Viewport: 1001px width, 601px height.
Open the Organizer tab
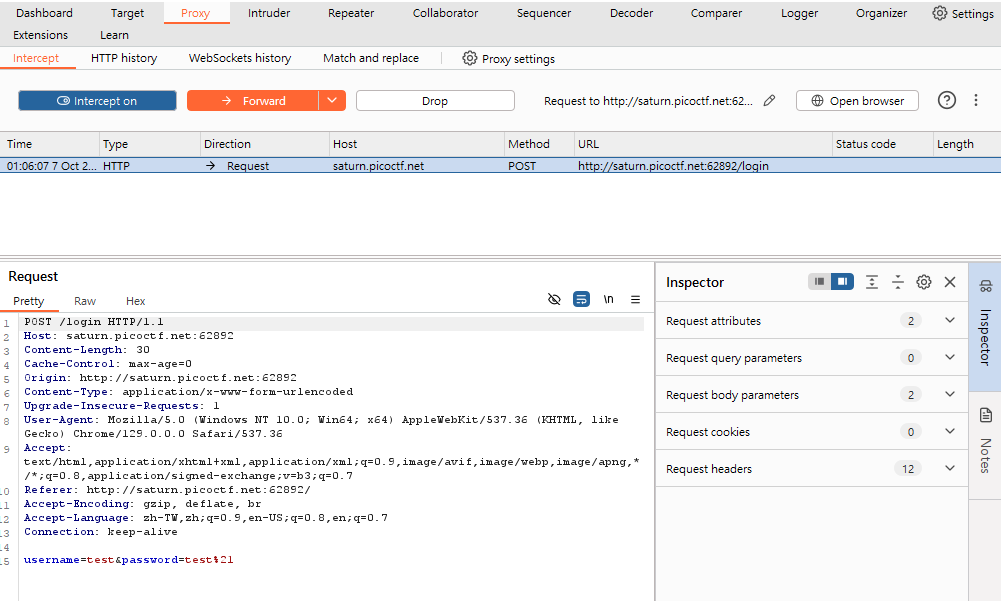(x=881, y=13)
